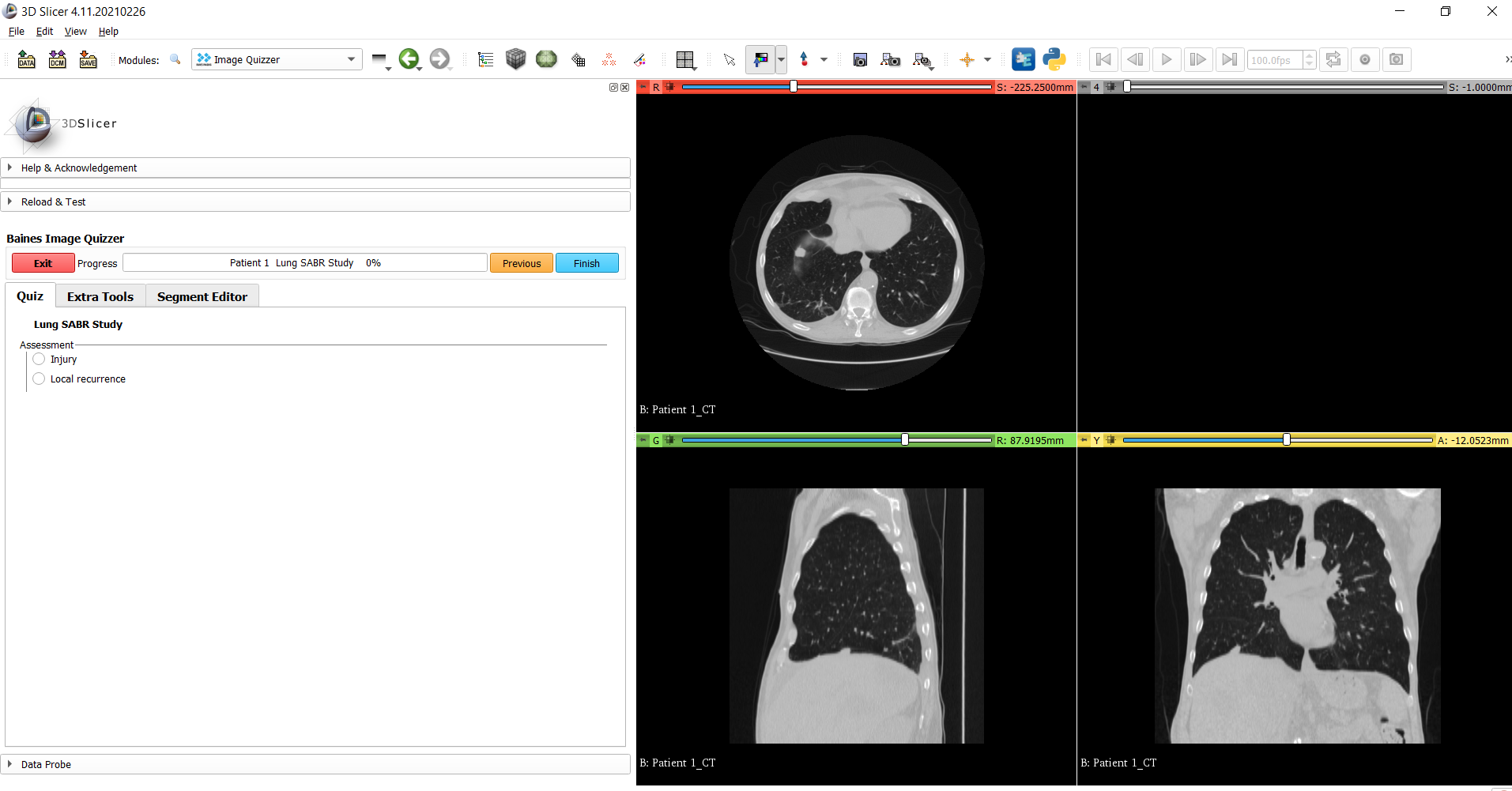Expand the Data Probe section
The image size is (1512, 791).
[x=46, y=764]
